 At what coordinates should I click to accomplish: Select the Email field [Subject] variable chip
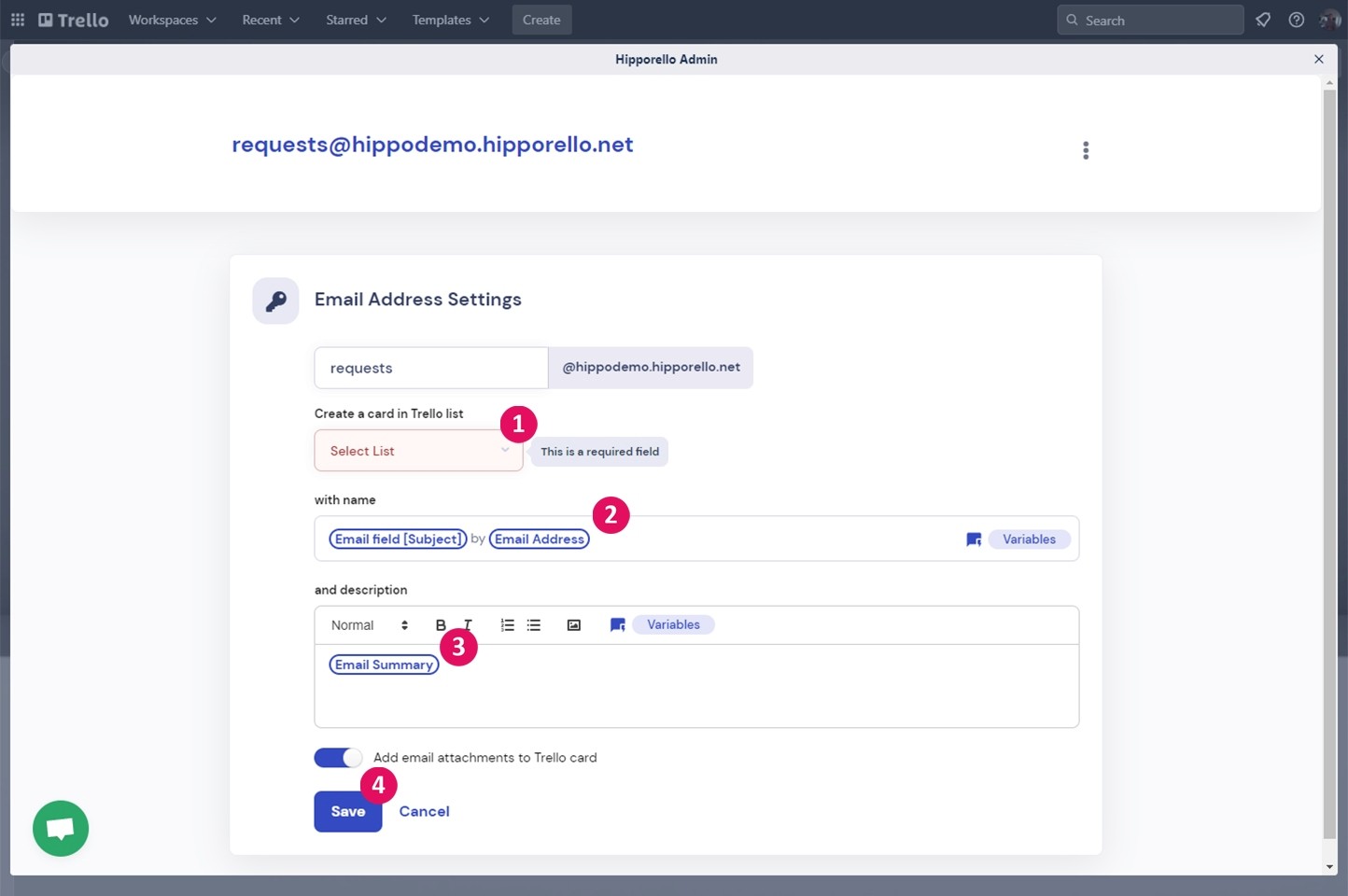tap(398, 539)
